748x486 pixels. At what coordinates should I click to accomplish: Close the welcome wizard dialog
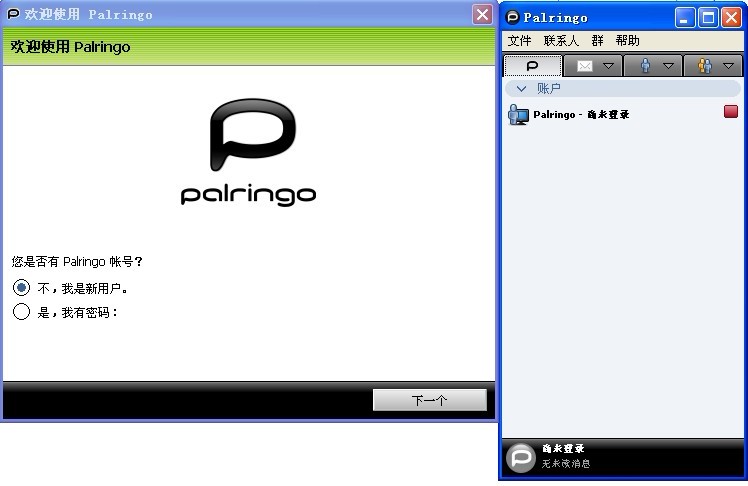[482, 14]
